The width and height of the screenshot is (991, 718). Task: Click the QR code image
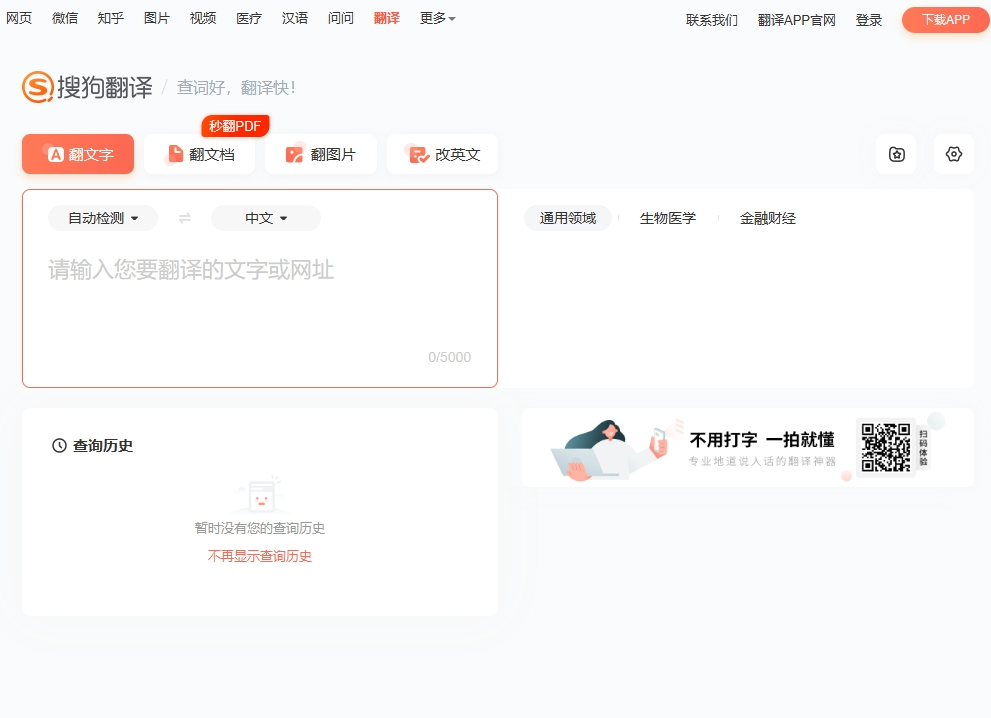pos(886,446)
